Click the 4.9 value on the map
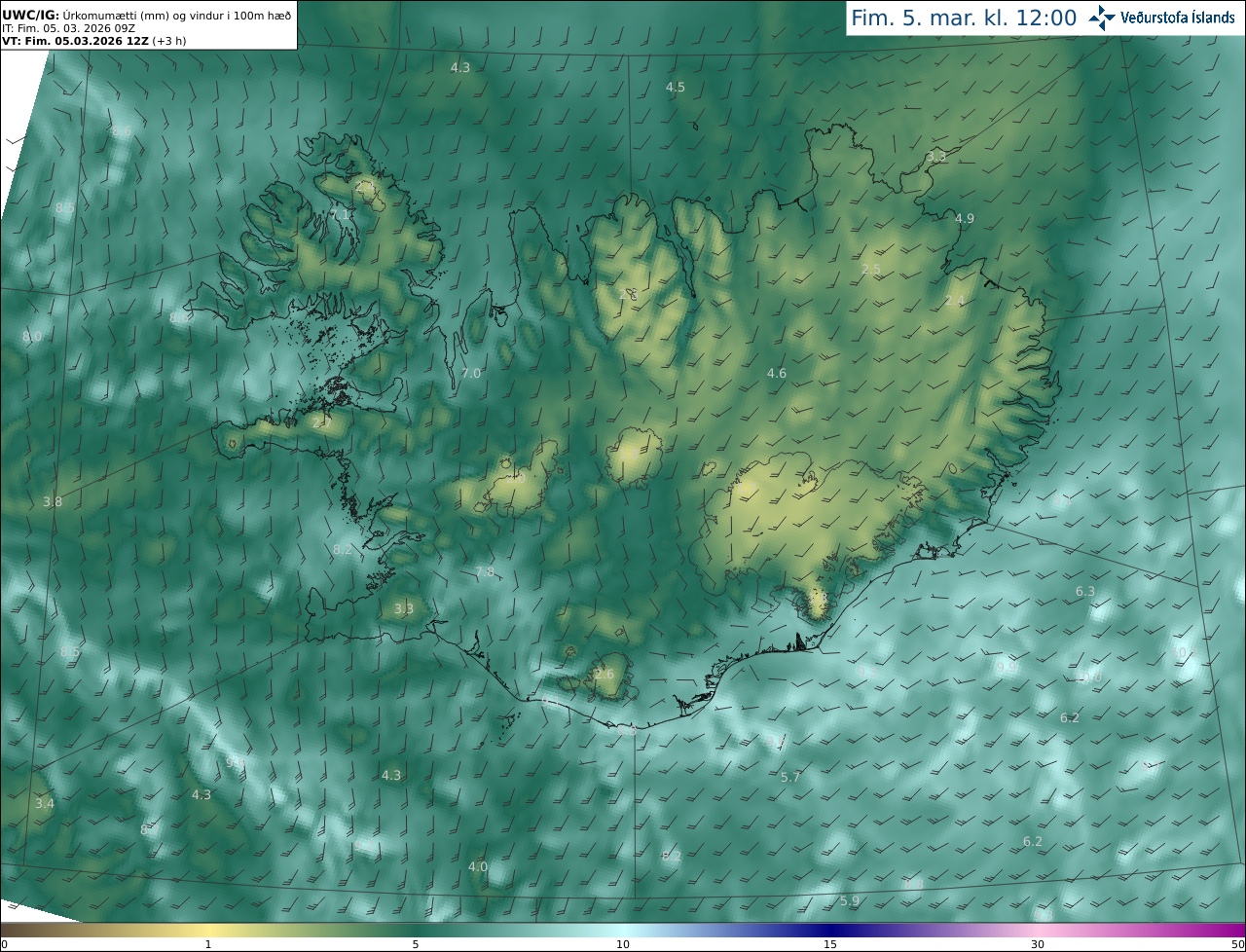 (x=964, y=219)
